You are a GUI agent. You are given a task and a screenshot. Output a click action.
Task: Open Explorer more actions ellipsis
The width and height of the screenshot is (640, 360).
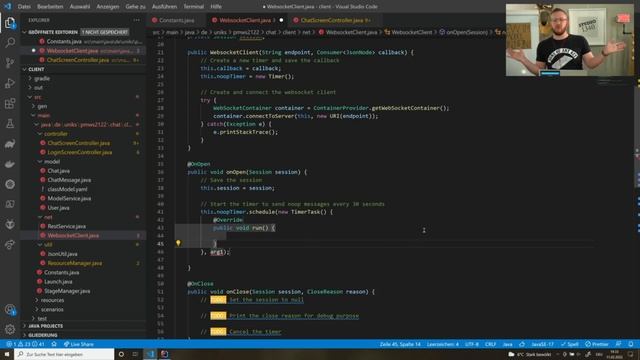136,20
